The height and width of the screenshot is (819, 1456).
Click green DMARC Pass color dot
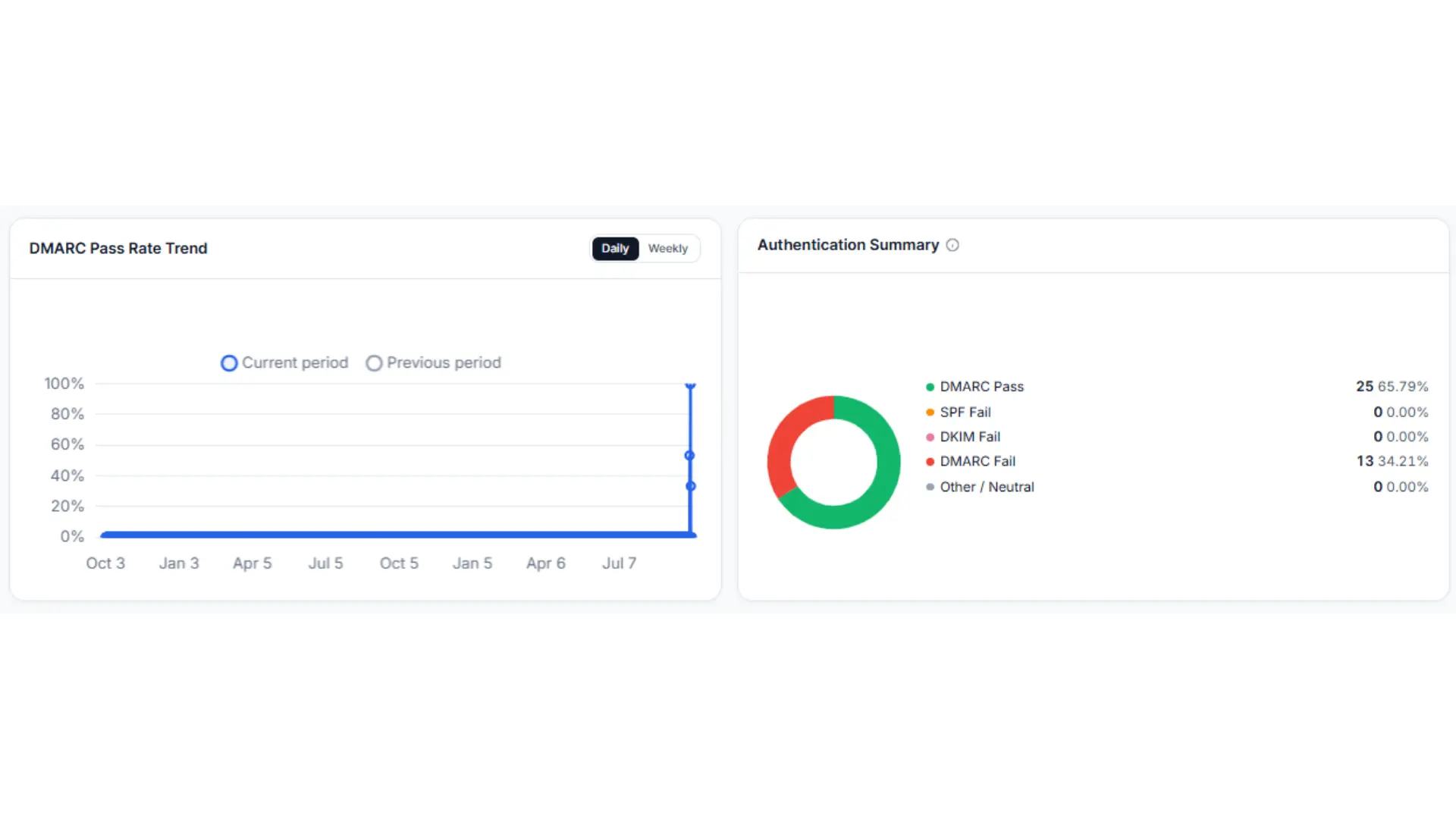[930, 387]
